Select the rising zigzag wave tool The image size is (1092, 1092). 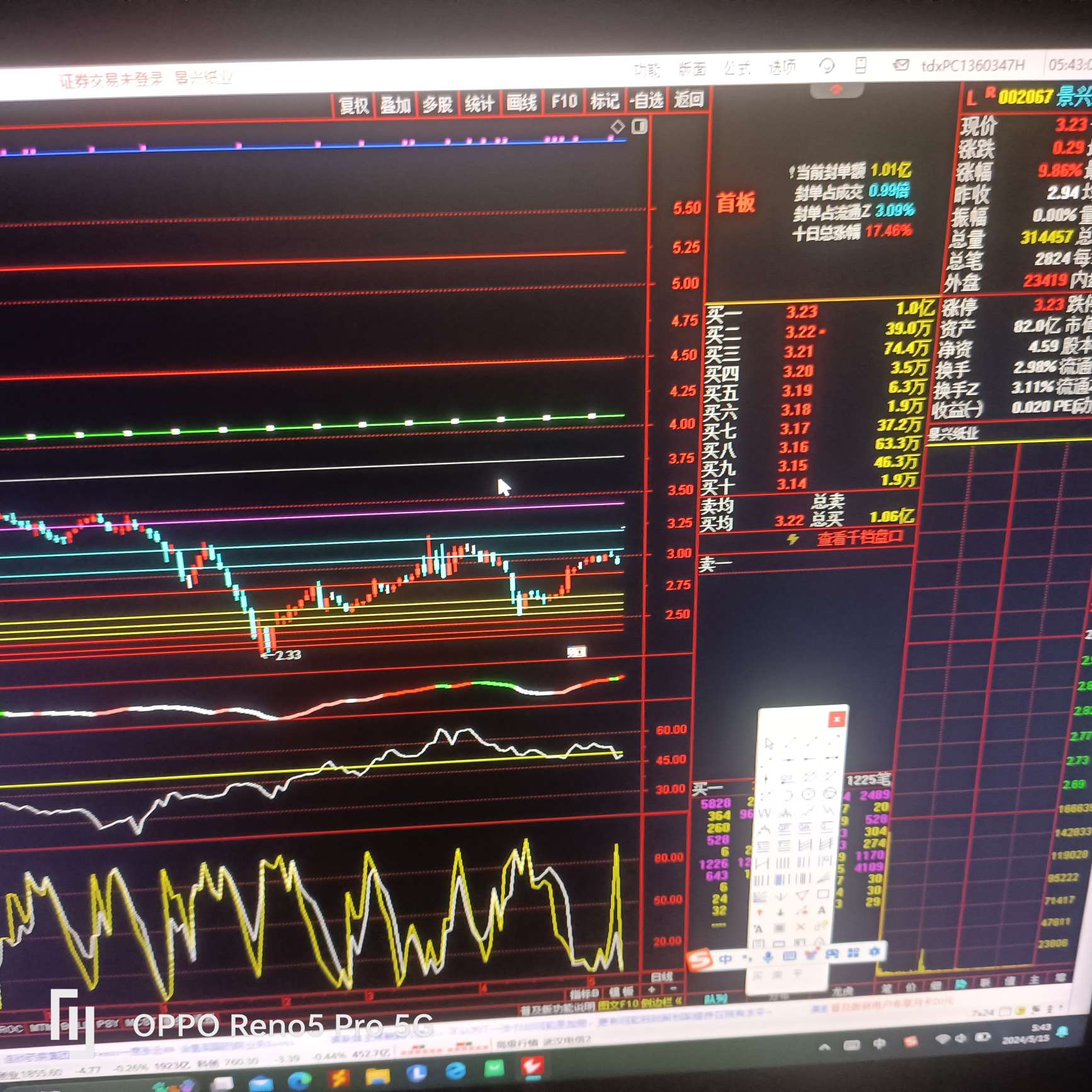807,812
